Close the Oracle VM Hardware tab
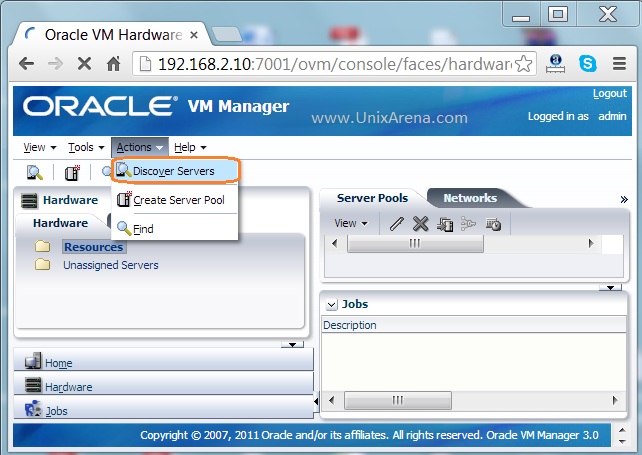 tap(194, 35)
